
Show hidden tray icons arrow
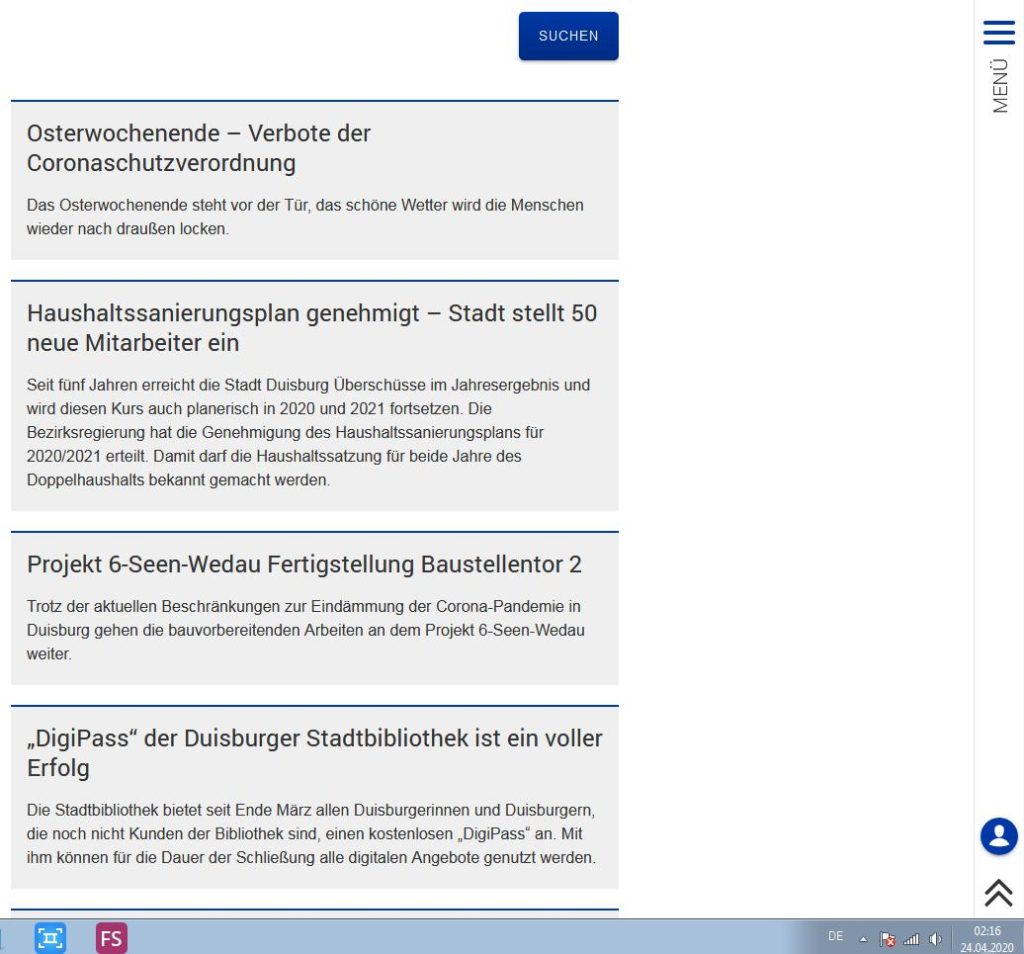[863, 940]
